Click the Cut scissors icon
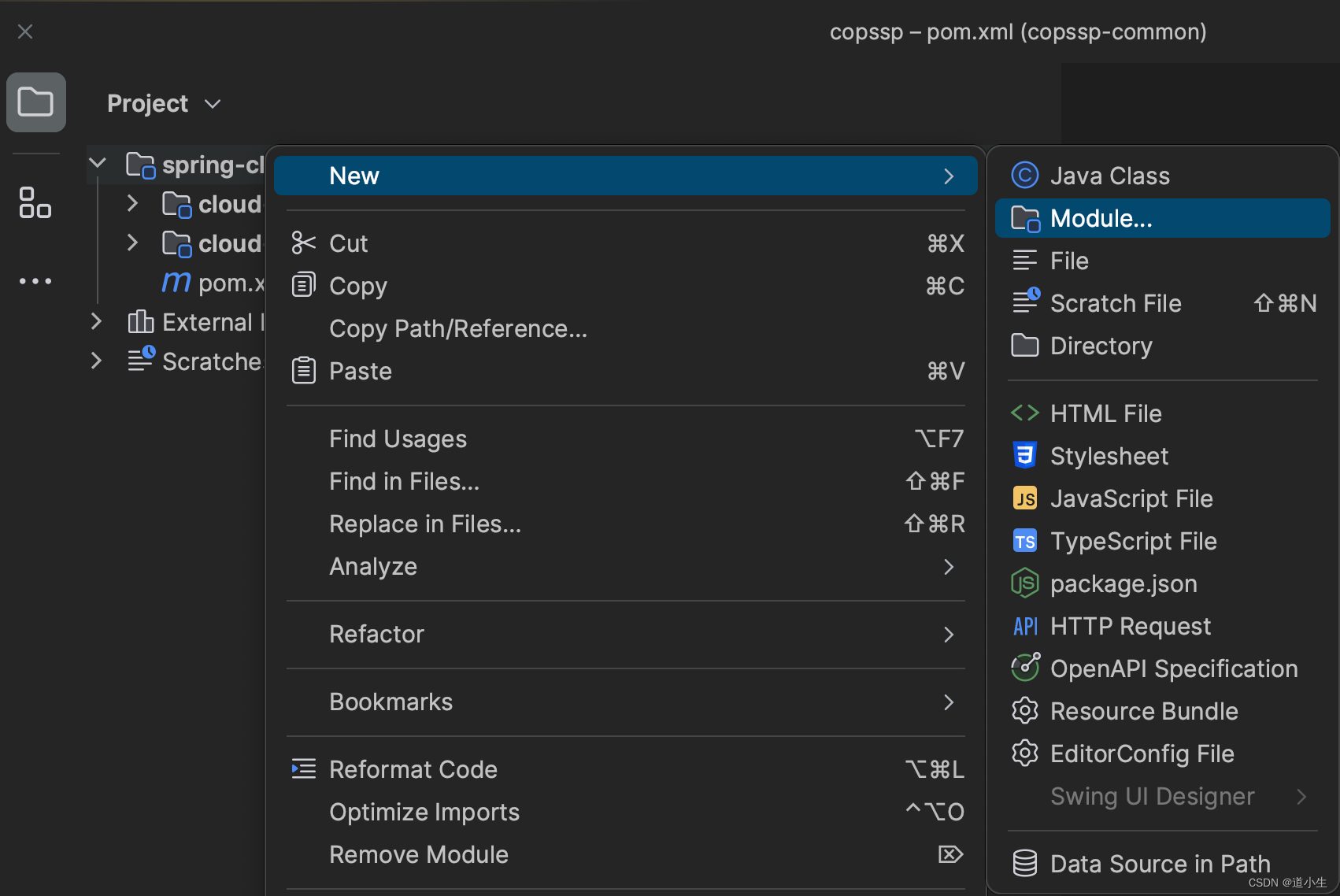 tap(303, 243)
